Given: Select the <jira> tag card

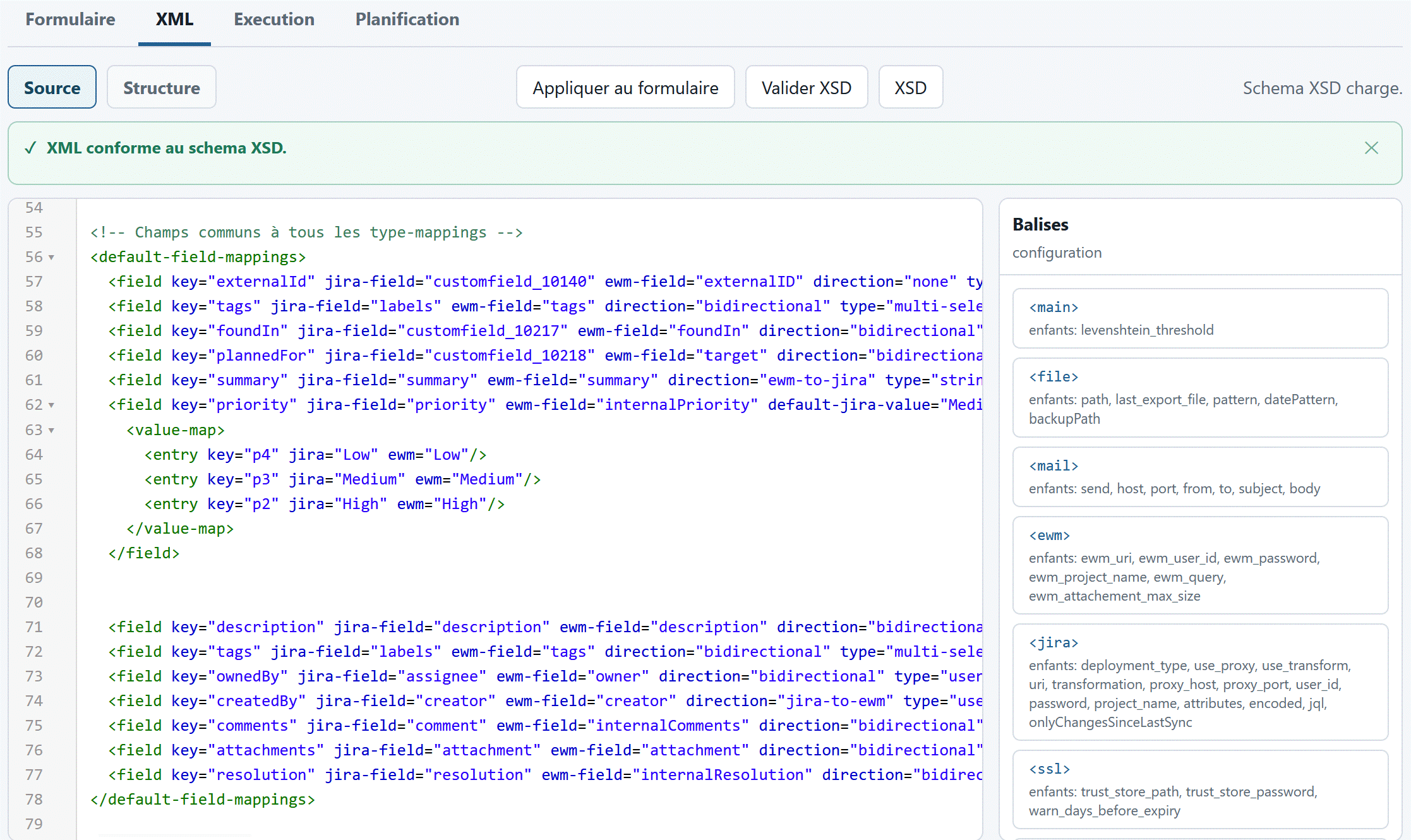Looking at the screenshot, I should pyautogui.click(x=1200, y=682).
